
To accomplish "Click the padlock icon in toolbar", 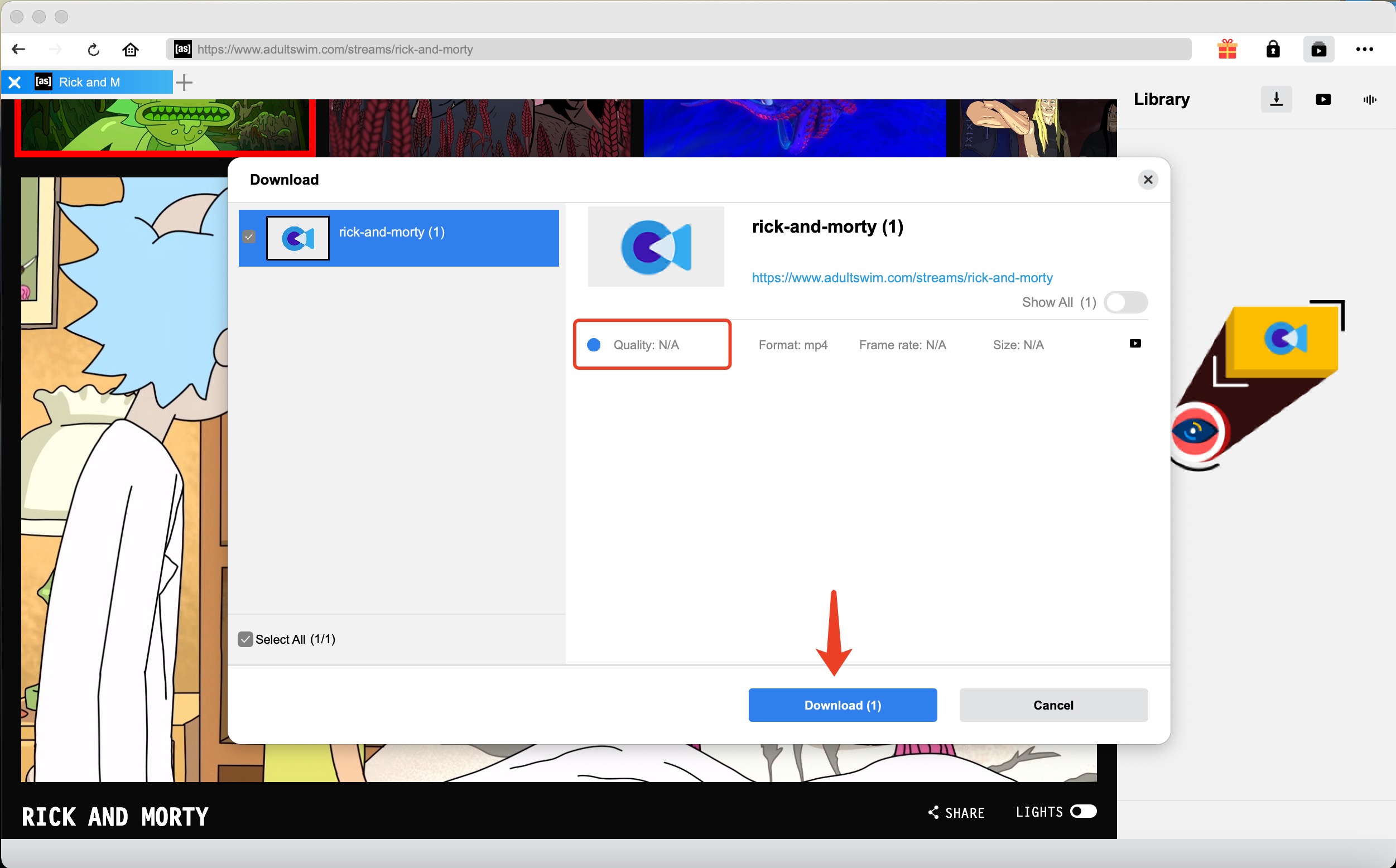I will (x=1273, y=50).
